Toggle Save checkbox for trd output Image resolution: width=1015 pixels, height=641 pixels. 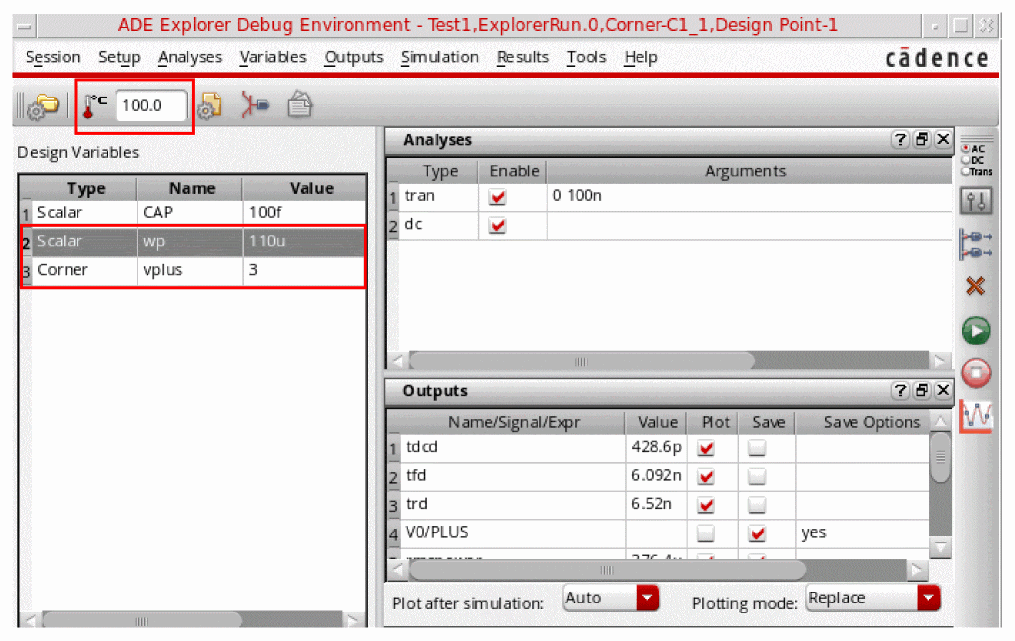point(757,505)
